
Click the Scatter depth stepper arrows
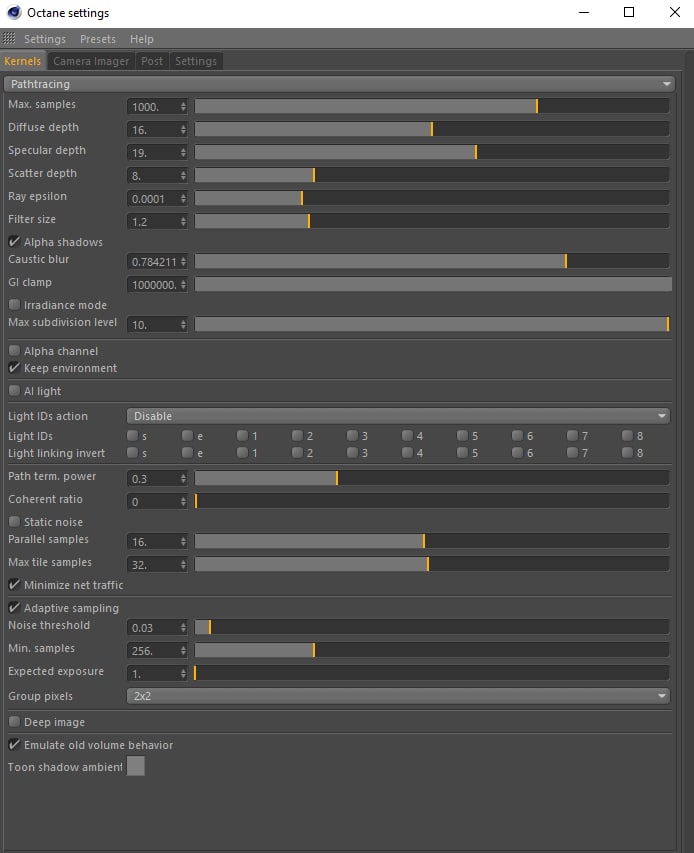click(183, 175)
